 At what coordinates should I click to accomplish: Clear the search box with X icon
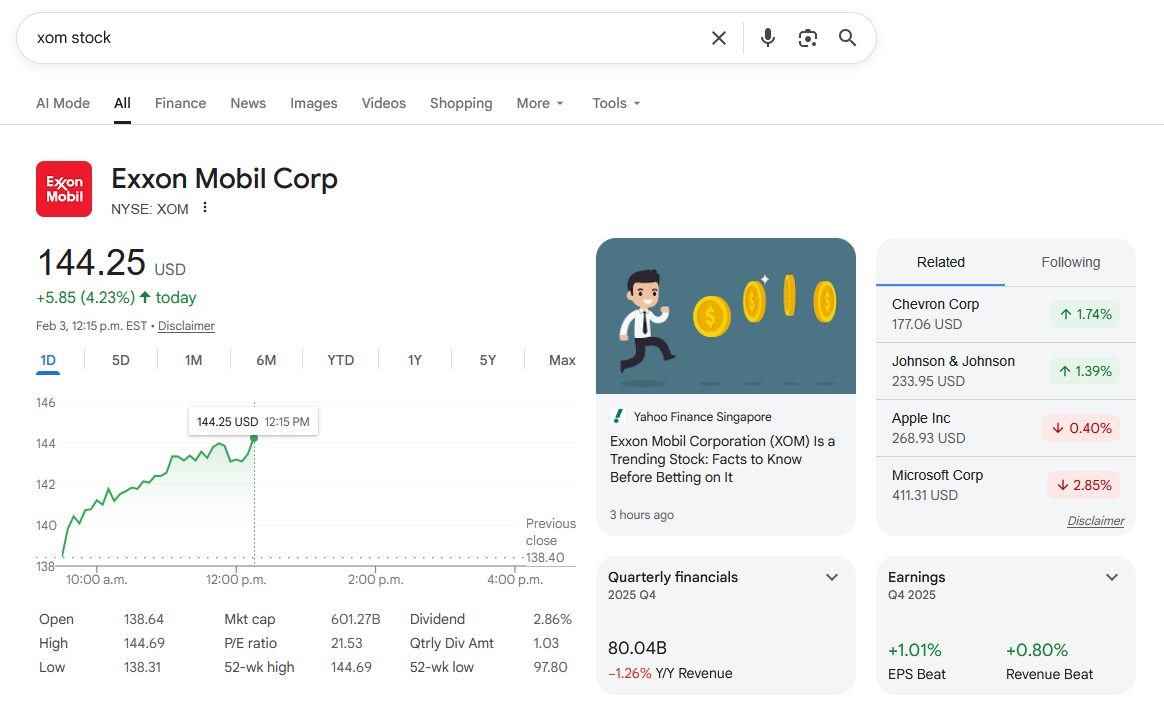[x=718, y=38]
